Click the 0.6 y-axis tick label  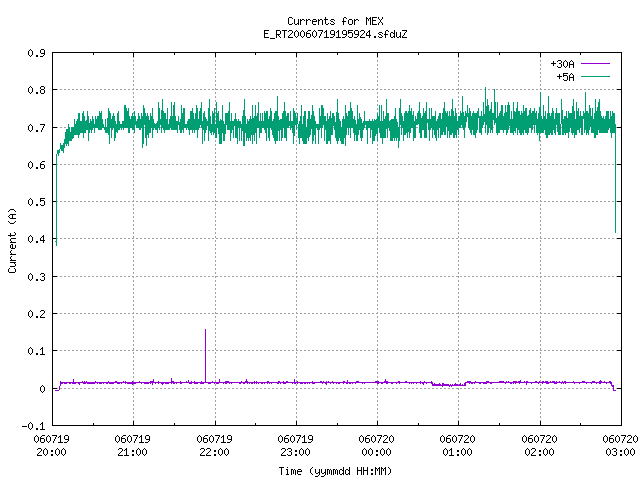click(36, 165)
